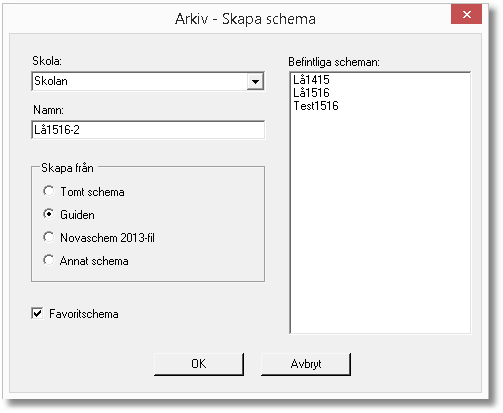Viewport: 503px width, 413px height.
Task: Uncheck the Favoritschema checkbox
Action: tap(37, 313)
